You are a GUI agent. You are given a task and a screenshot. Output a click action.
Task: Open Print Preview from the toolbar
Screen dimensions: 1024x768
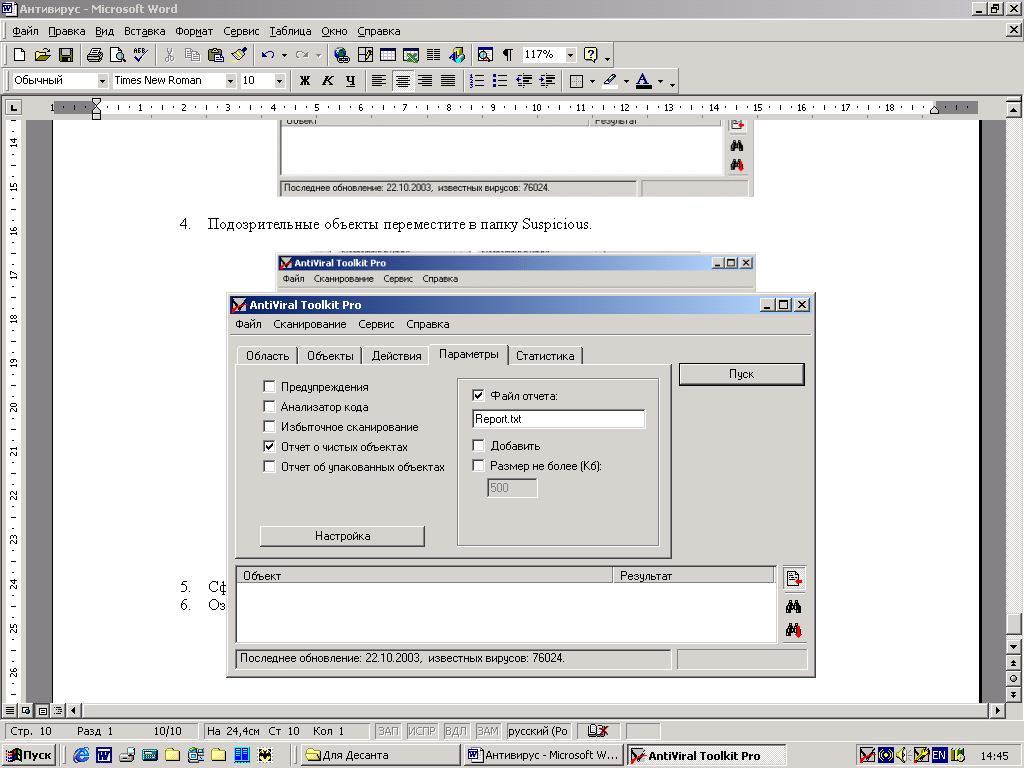[x=118, y=55]
